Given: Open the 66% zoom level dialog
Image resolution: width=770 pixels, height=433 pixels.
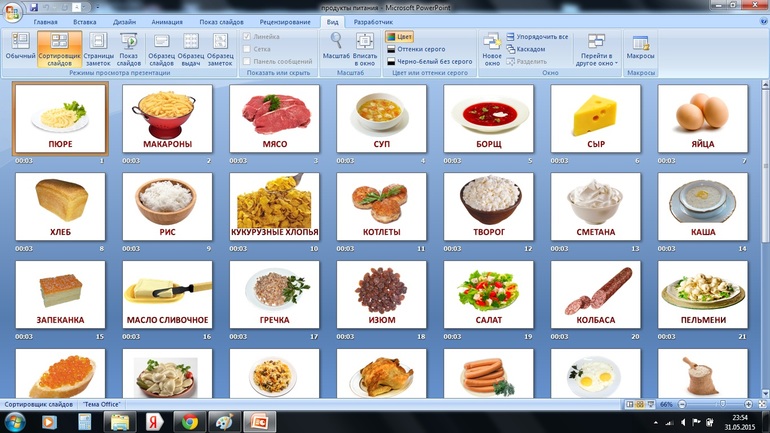Looking at the screenshot, I should [x=666, y=404].
